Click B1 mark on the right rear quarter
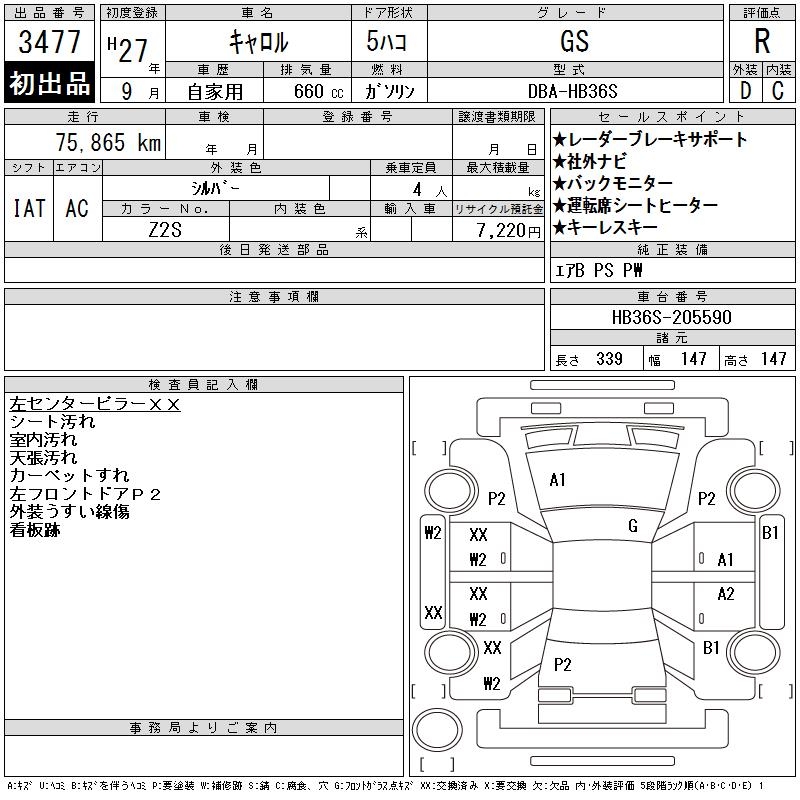 711,648
